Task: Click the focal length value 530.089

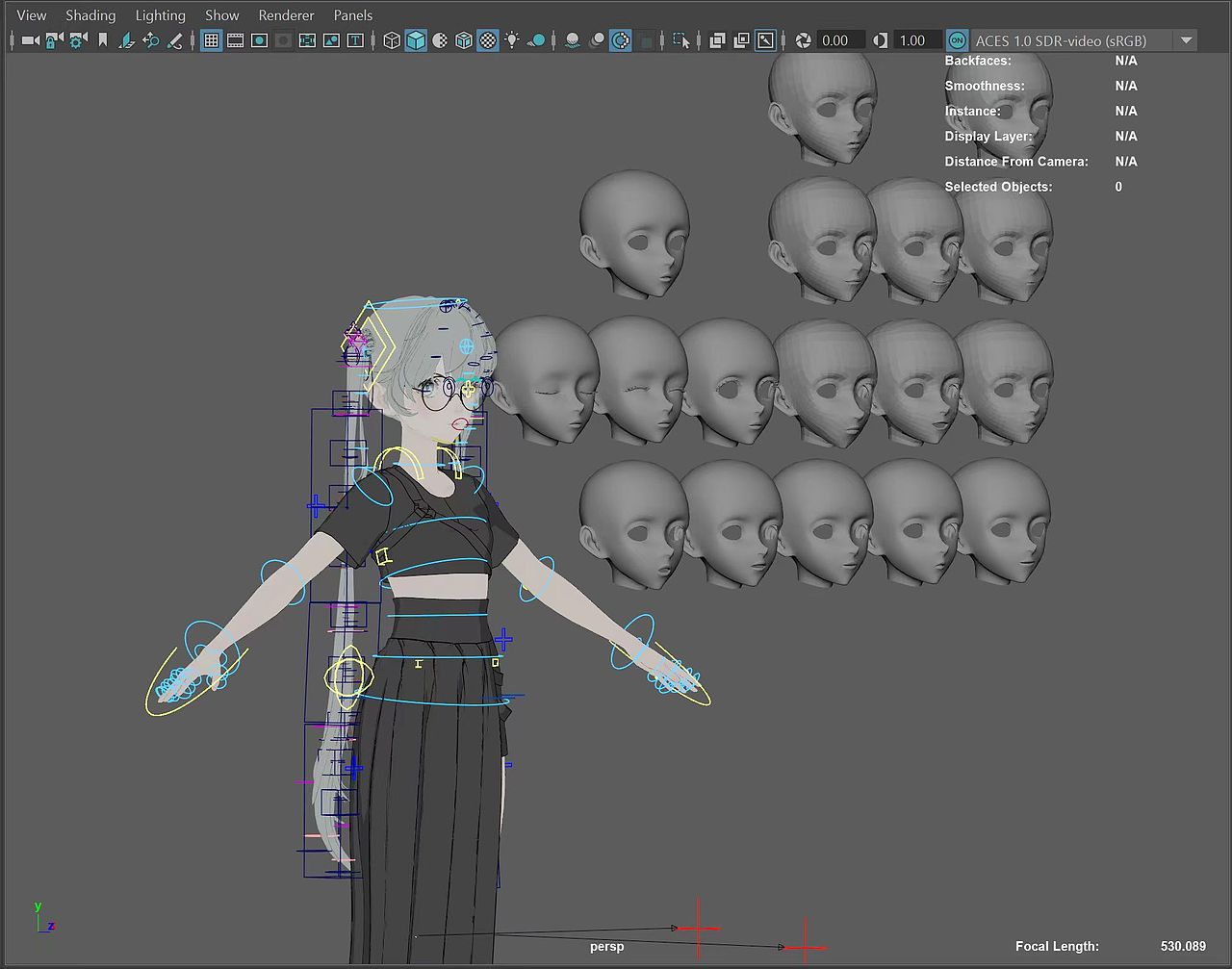Action: (1183, 946)
